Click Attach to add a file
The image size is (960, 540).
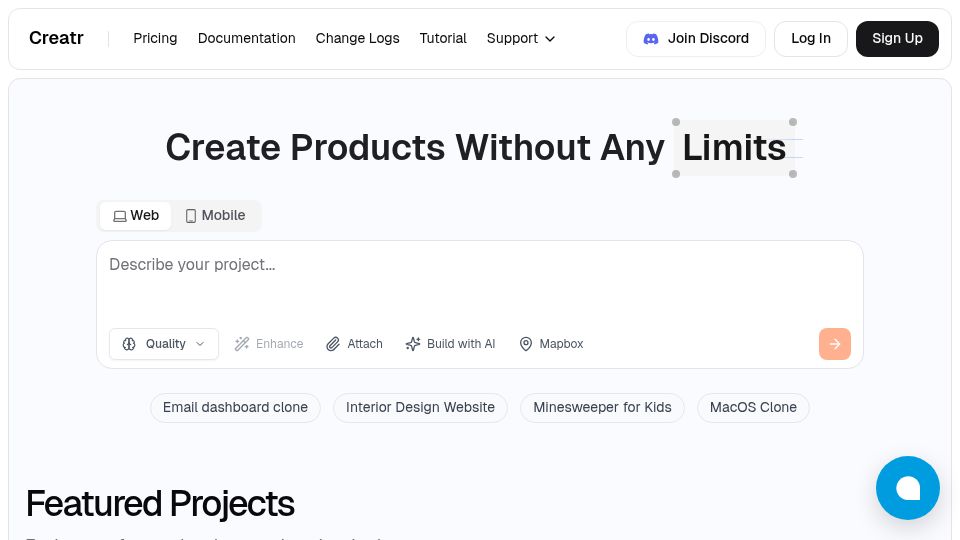[x=354, y=344]
